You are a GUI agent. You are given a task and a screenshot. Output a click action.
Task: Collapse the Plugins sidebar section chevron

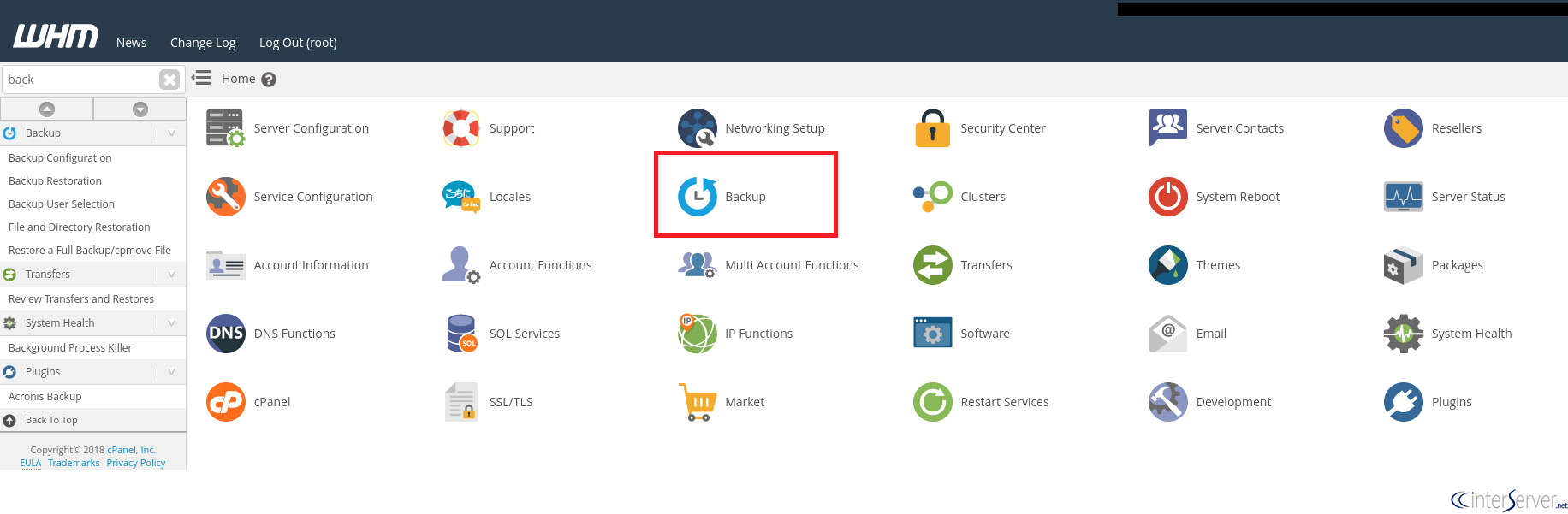click(171, 371)
